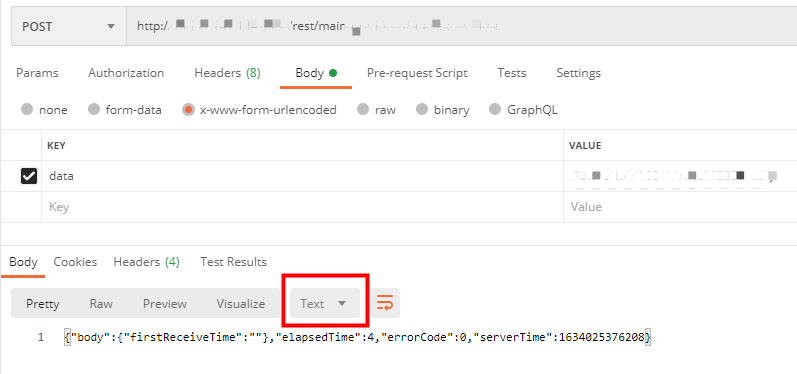The height and width of the screenshot is (374, 797).
Task: Select the raw body option
Action: coord(376,110)
